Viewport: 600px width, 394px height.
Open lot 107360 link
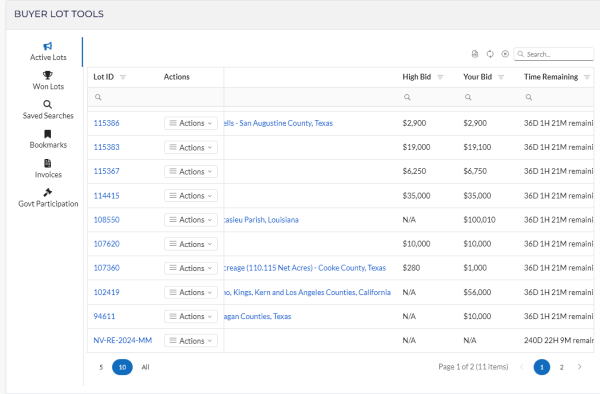(106, 268)
